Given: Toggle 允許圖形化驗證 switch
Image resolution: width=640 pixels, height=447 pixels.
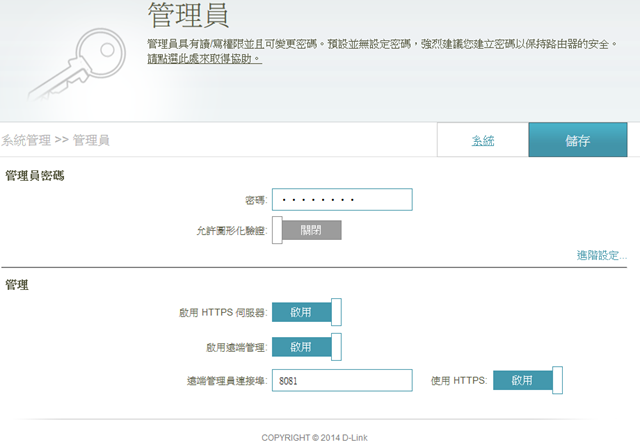Looking at the screenshot, I should click(x=307, y=230).
